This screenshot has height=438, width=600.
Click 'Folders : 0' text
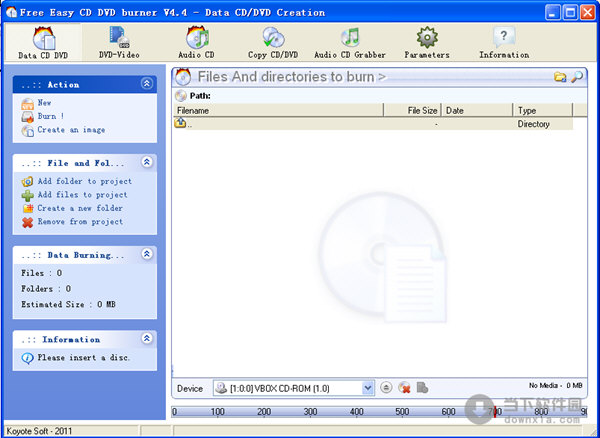pyautogui.click(x=46, y=289)
